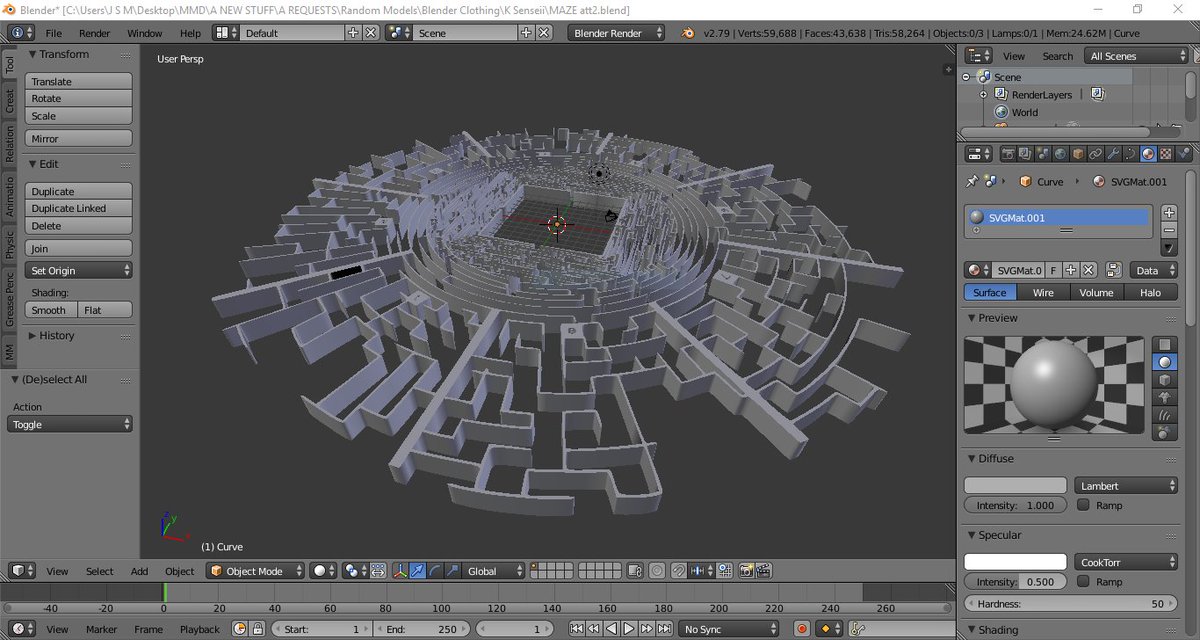1200x640 pixels.
Task: Open the curve Data properties icon
Action: point(1130,154)
